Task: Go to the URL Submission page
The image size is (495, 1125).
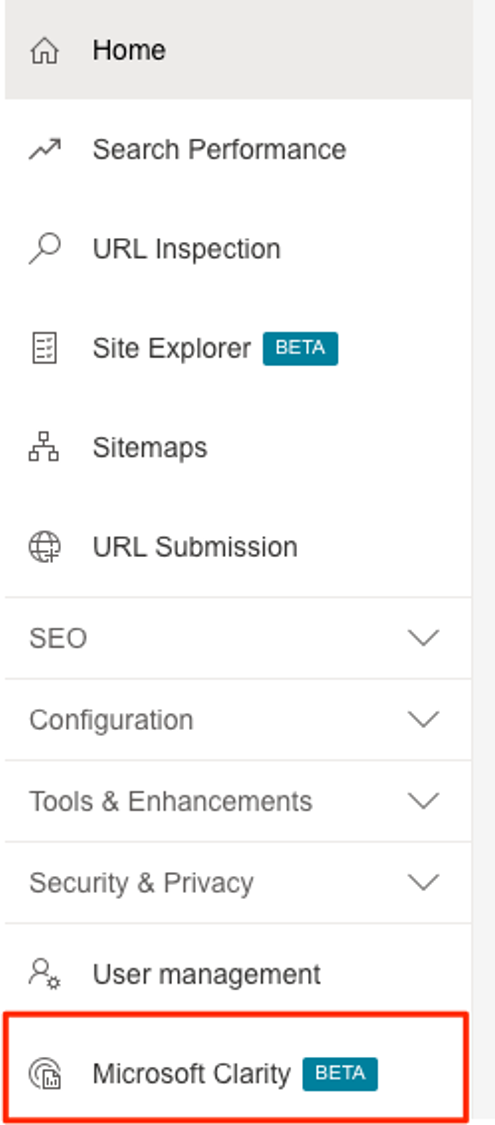Action: coord(238,547)
